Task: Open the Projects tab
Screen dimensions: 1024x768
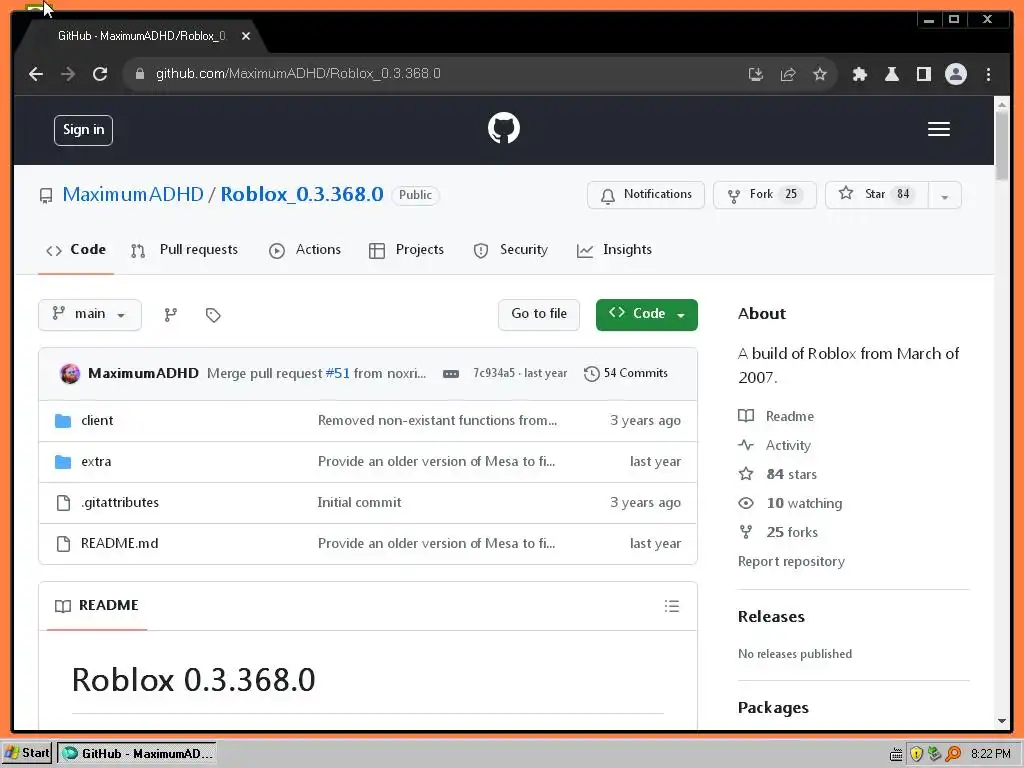Action: [x=406, y=250]
